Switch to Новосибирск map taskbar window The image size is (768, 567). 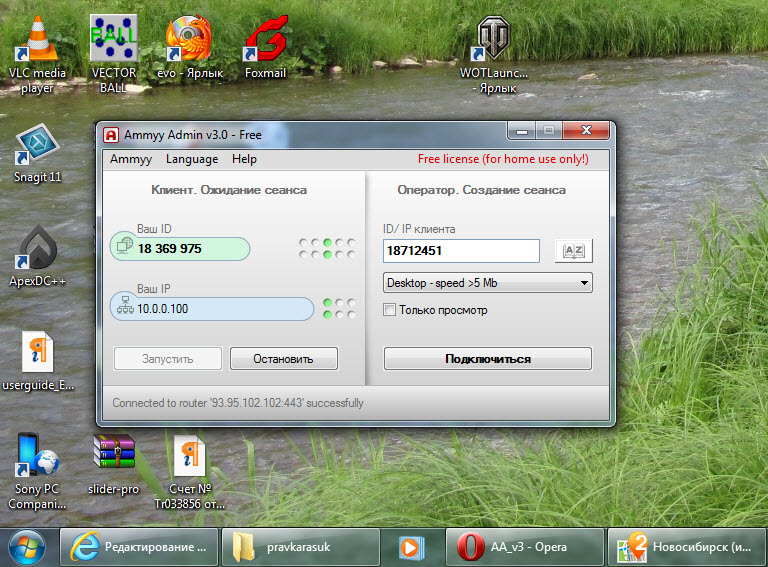tap(688, 547)
